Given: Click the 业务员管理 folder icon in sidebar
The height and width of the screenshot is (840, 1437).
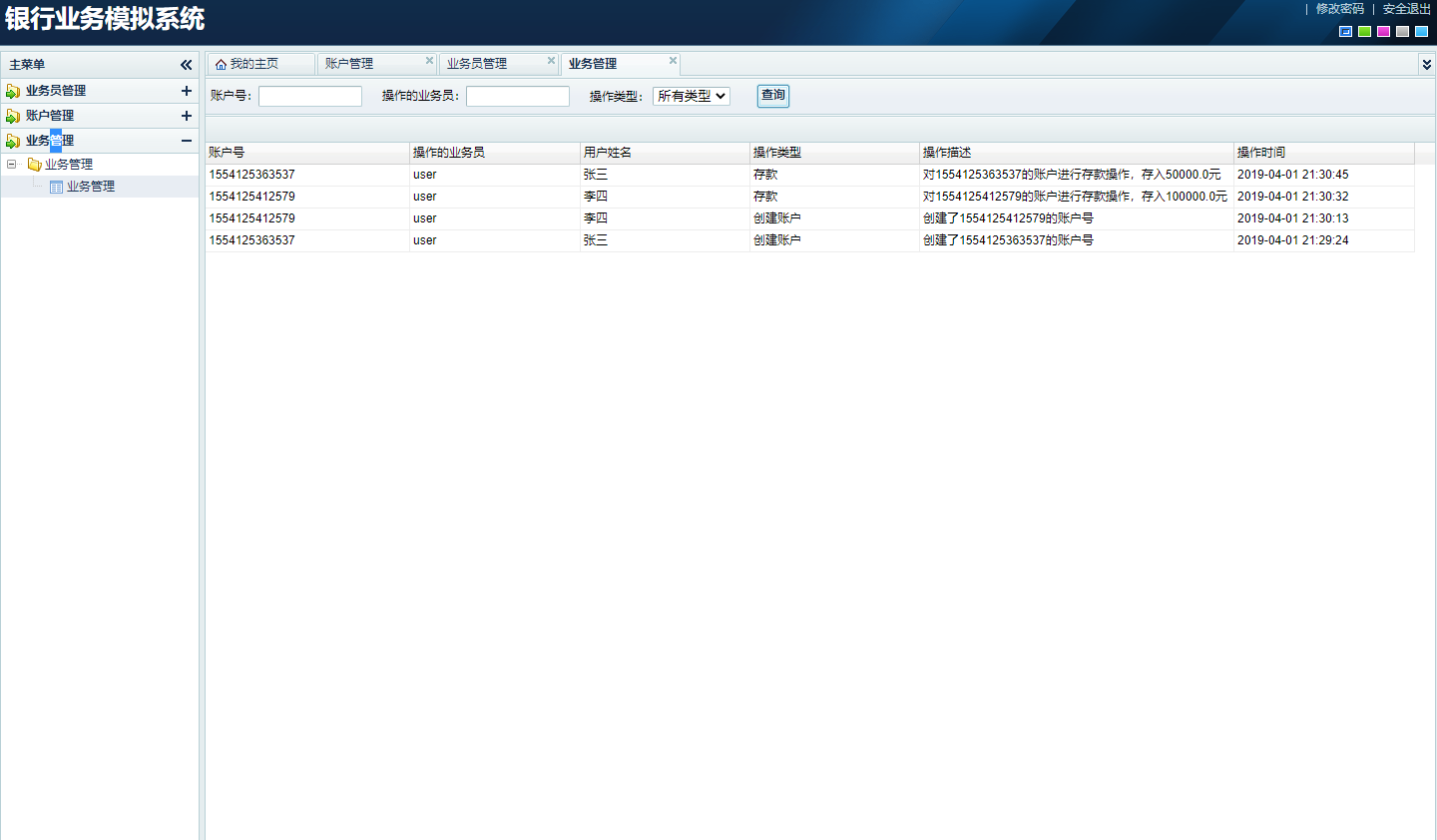Looking at the screenshot, I should click(13, 91).
